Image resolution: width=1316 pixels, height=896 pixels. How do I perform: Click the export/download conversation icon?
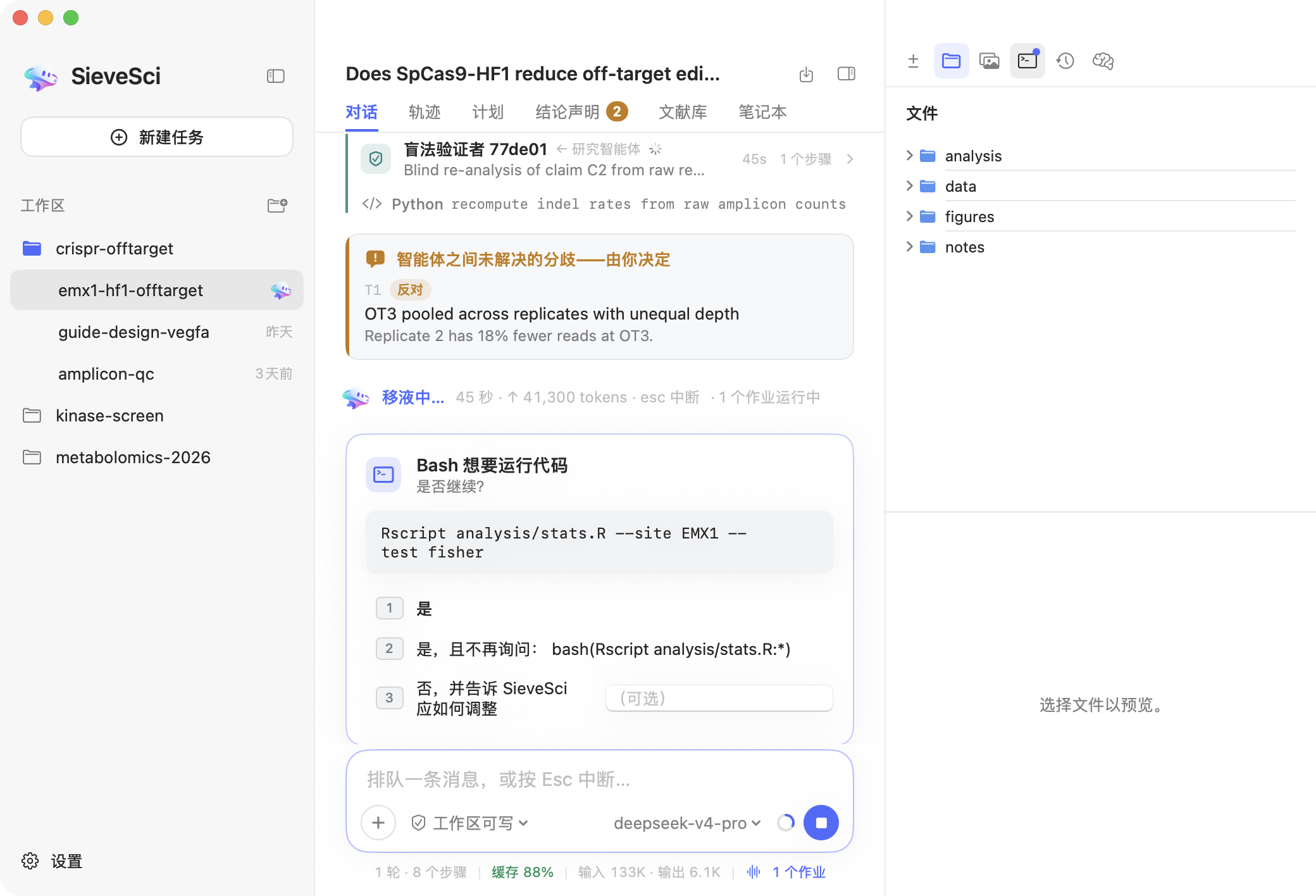point(806,74)
